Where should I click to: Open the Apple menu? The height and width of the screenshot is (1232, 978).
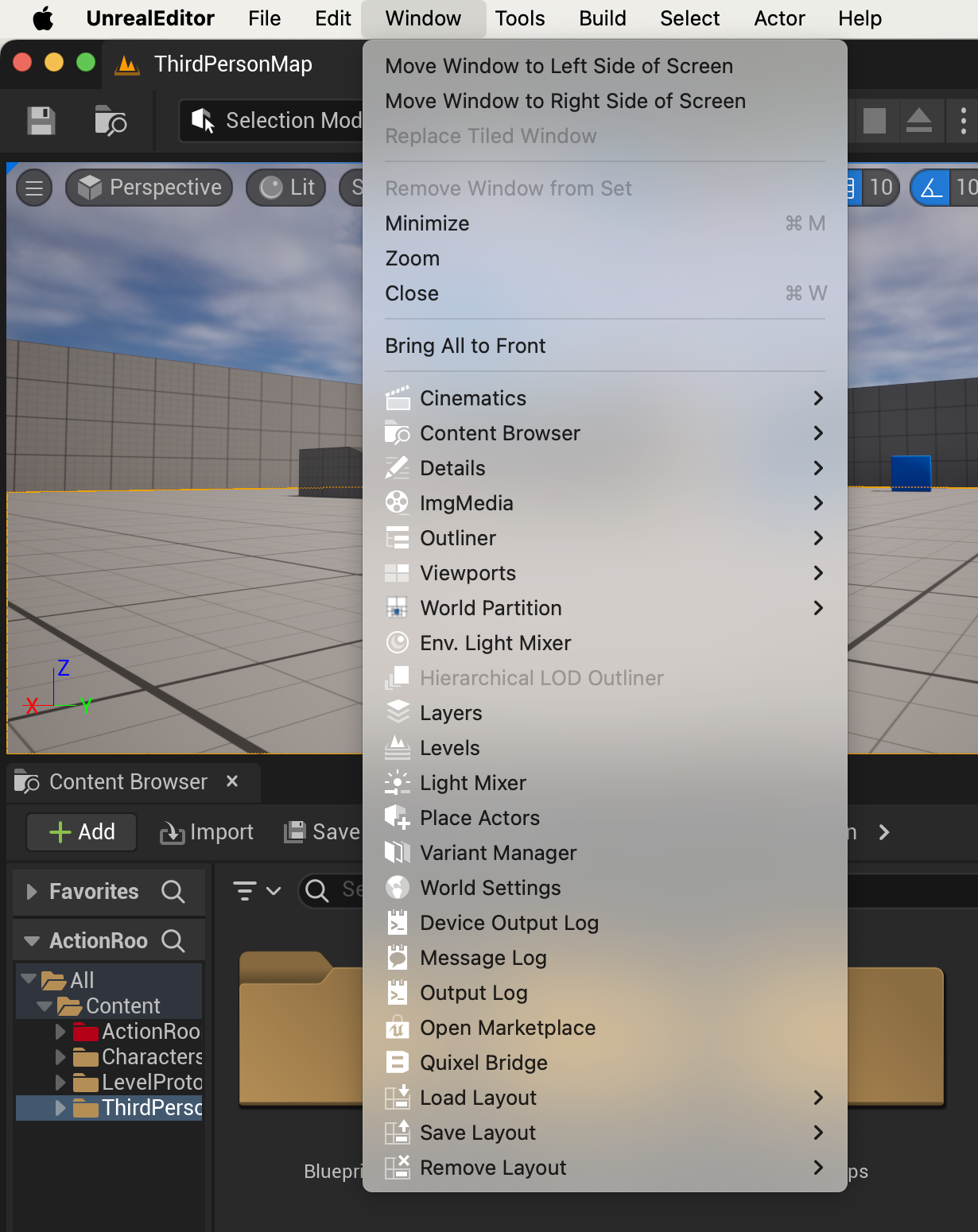click(x=43, y=18)
